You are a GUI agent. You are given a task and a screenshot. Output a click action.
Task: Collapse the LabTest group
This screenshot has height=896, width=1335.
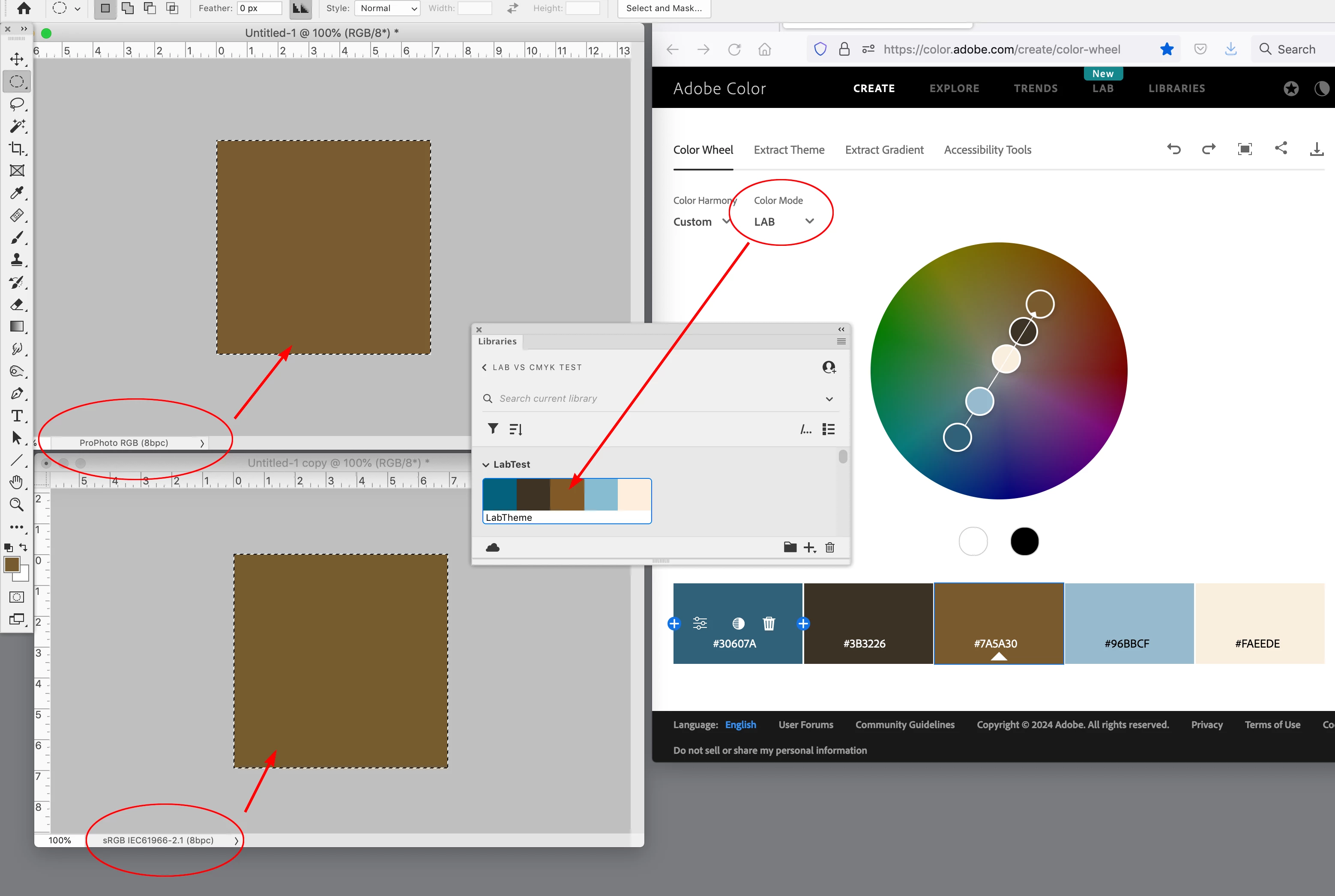point(486,465)
